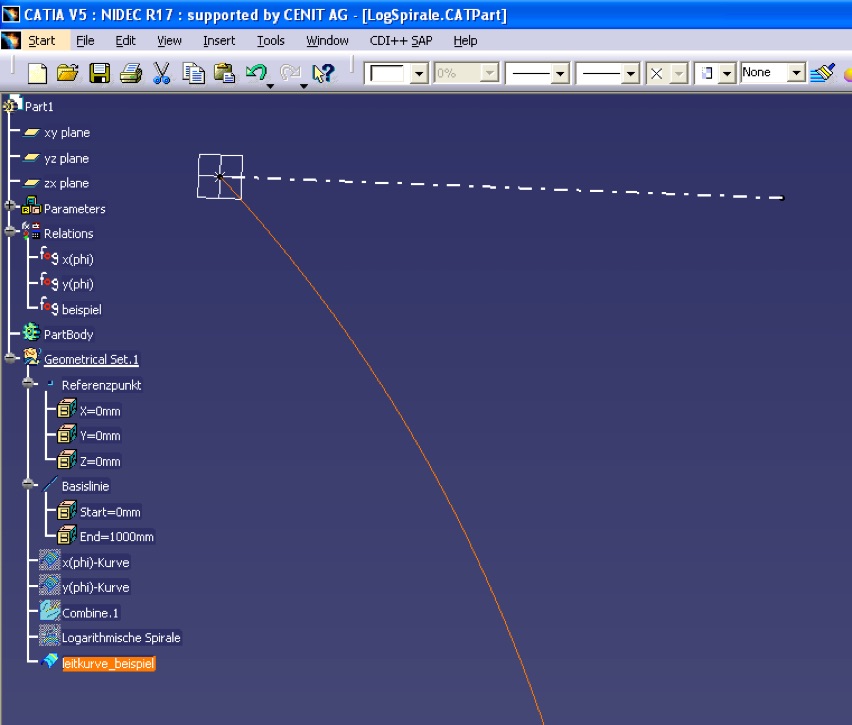Viewport: 852px width, 725px height.
Task: Select the End=1000mm parameter
Action: coord(117,537)
